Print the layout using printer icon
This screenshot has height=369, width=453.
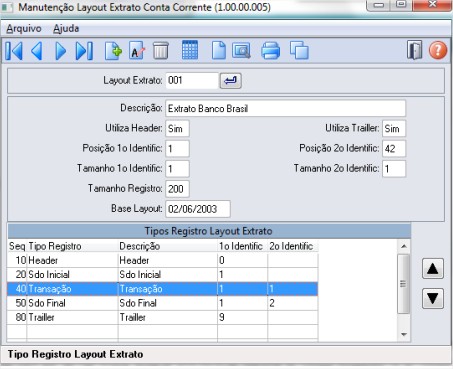pyautogui.click(x=270, y=51)
